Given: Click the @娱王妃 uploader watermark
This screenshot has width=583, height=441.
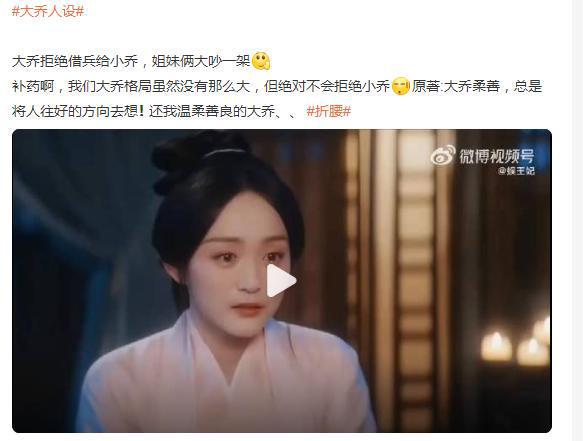Looking at the screenshot, I should click(516, 171).
